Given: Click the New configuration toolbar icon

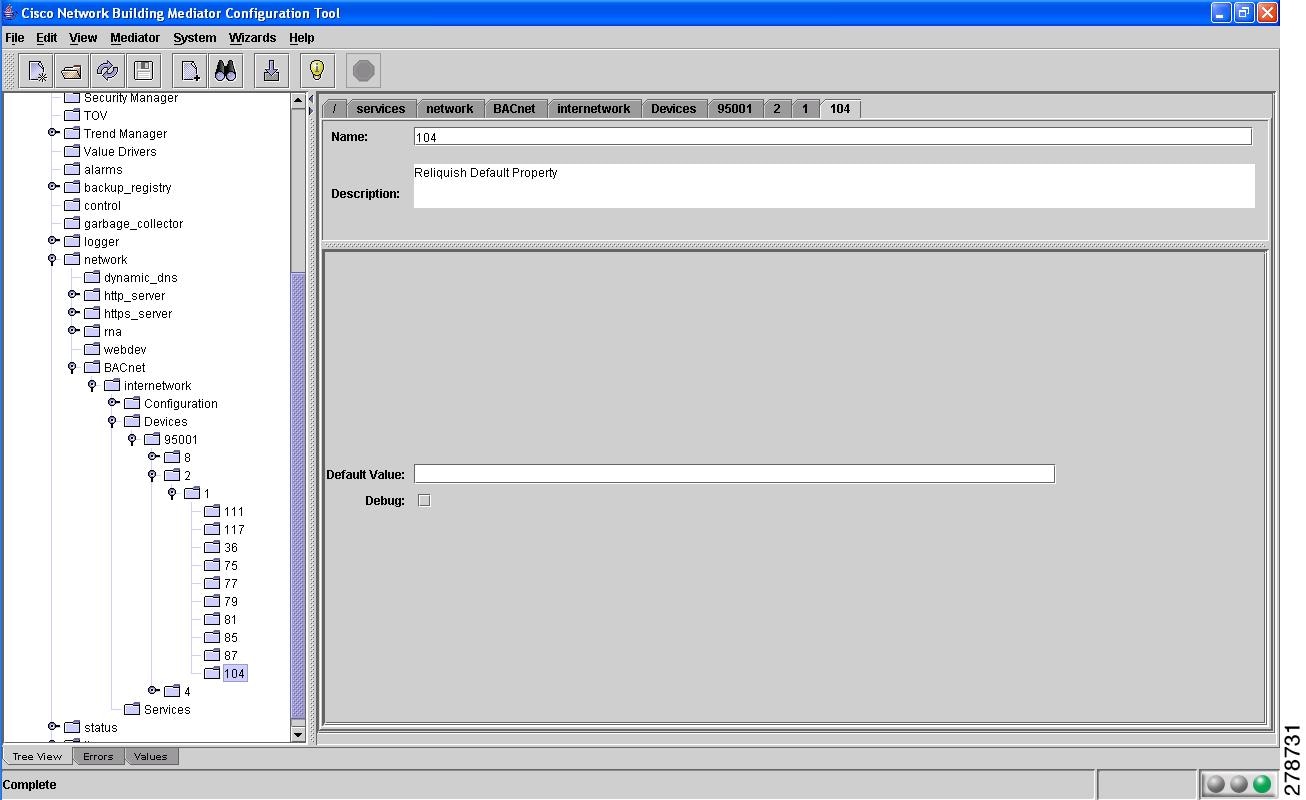Looking at the screenshot, I should point(37,70).
